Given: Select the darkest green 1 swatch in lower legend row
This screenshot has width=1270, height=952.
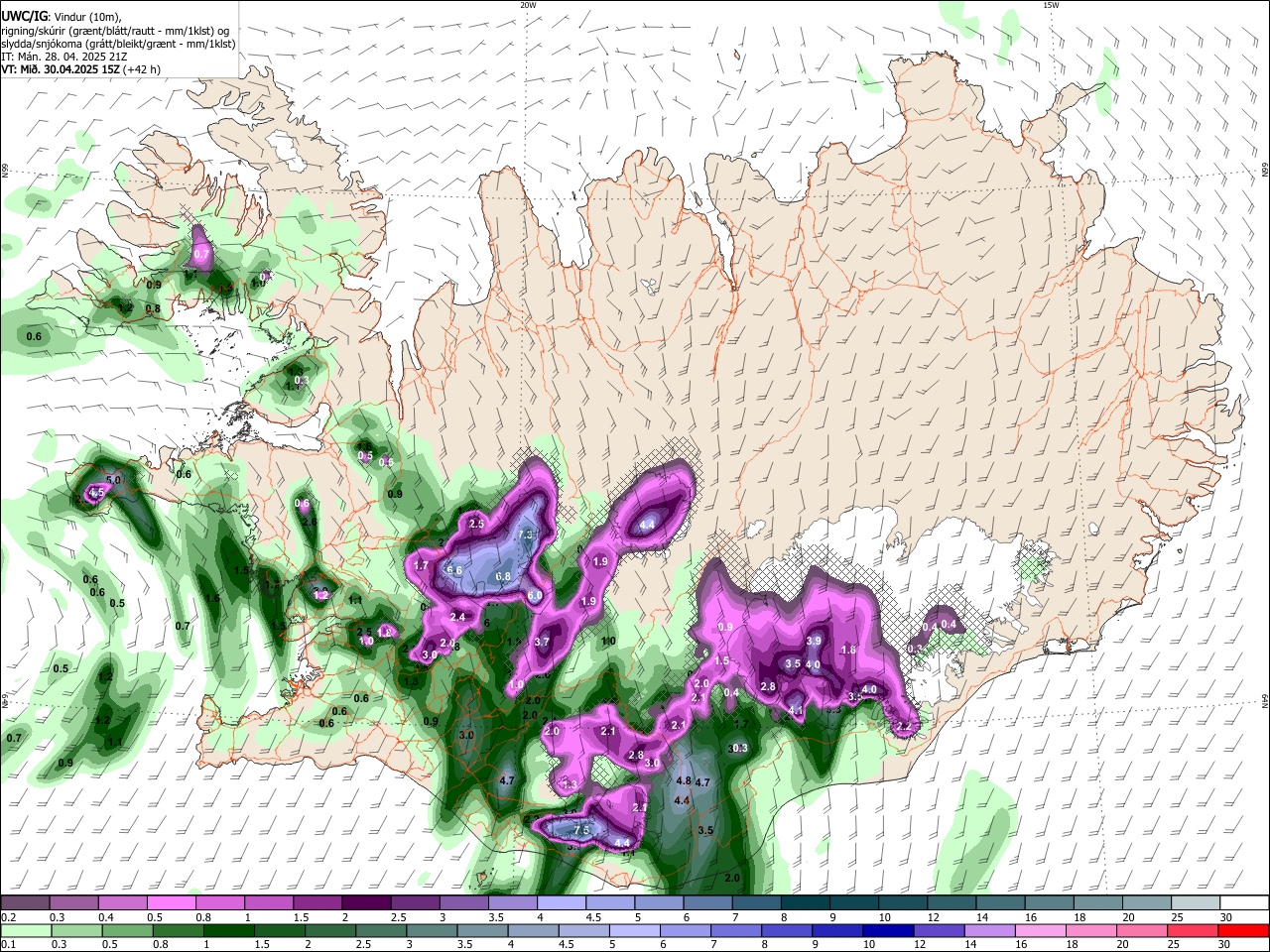Looking at the screenshot, I should click(228, 930).
